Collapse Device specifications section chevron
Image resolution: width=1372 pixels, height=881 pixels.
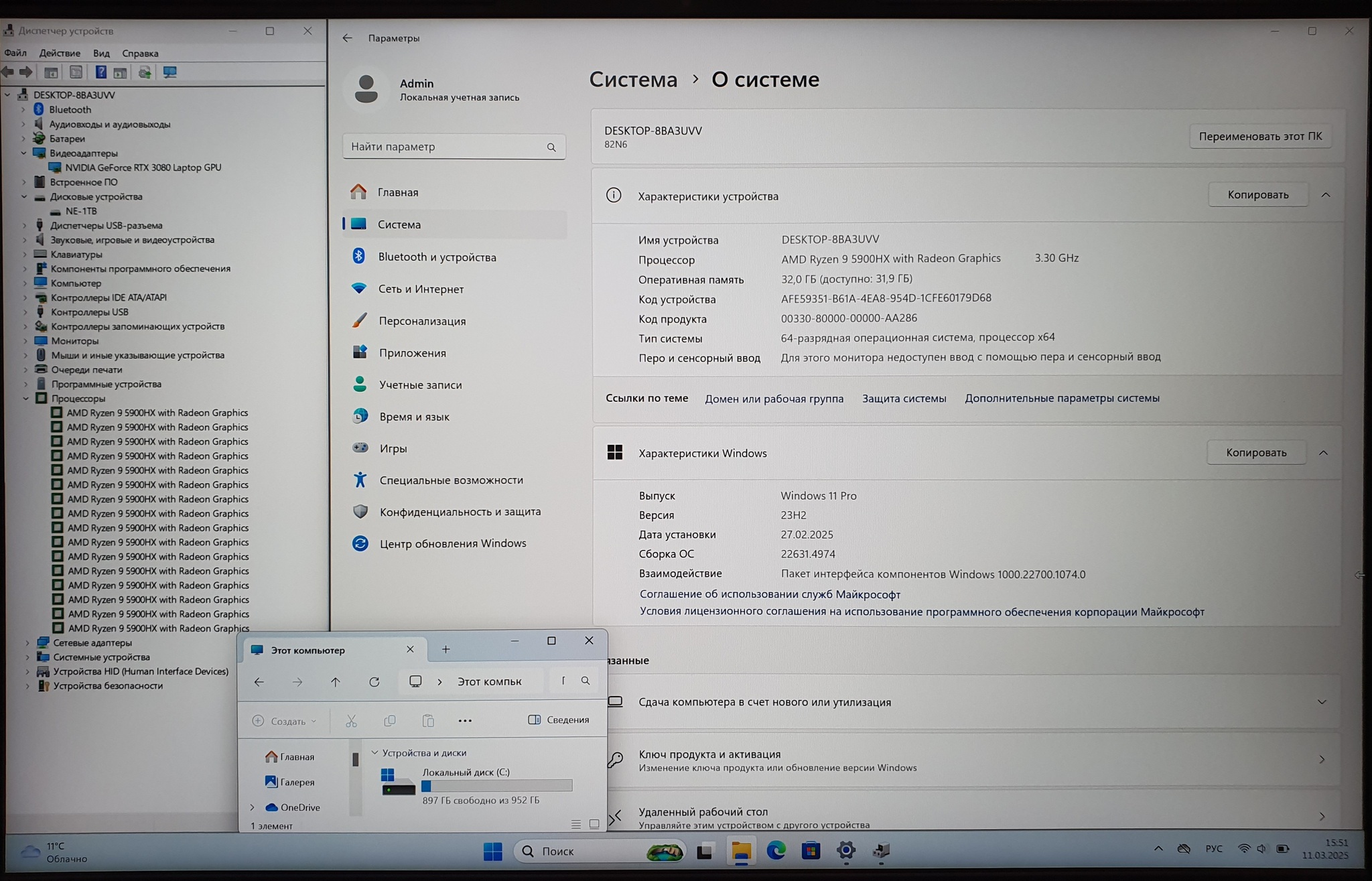[1325, 195]
